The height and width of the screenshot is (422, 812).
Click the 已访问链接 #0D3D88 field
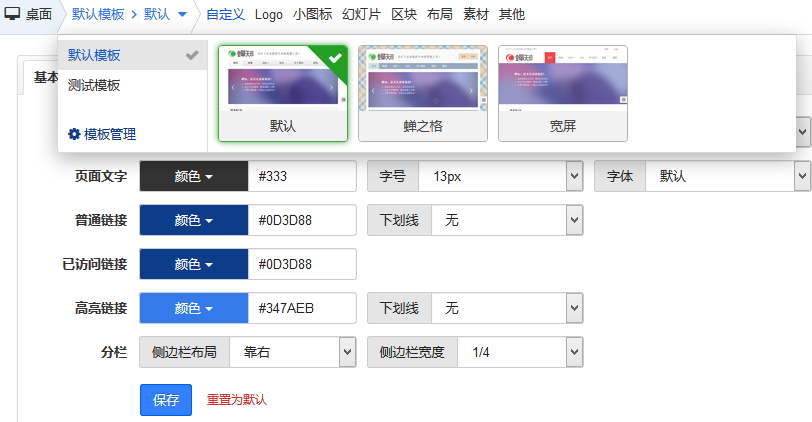click(x=302, y=264)
